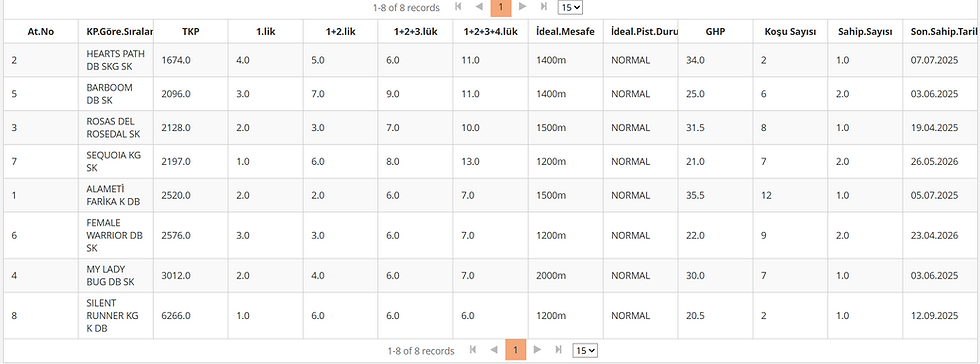
Task: Sort by KP.Göre.Sıralar column header
Action: pos(116,32)
